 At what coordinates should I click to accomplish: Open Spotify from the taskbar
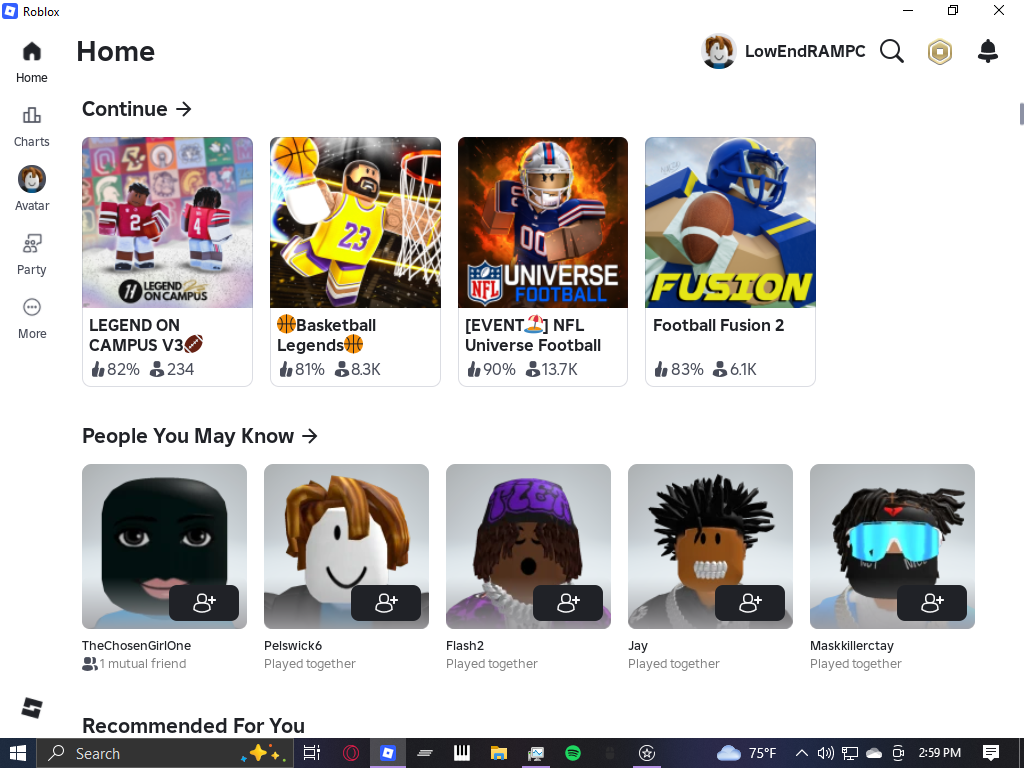(x=573, y=753)
